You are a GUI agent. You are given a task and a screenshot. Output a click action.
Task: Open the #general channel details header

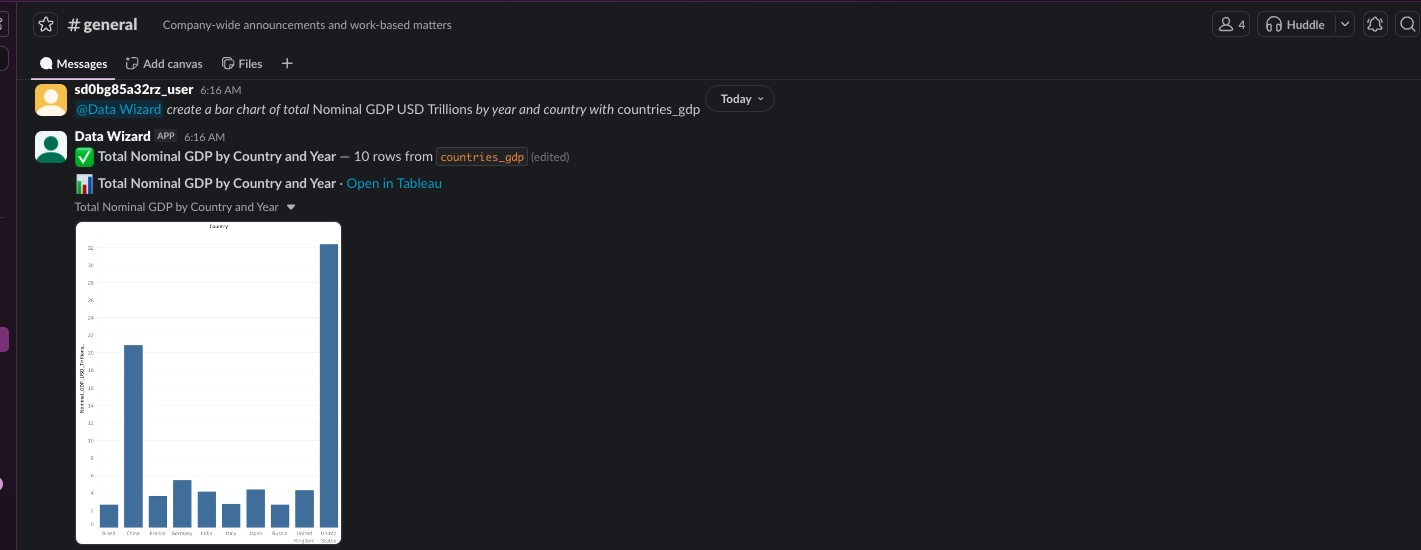tap(102, 25)
